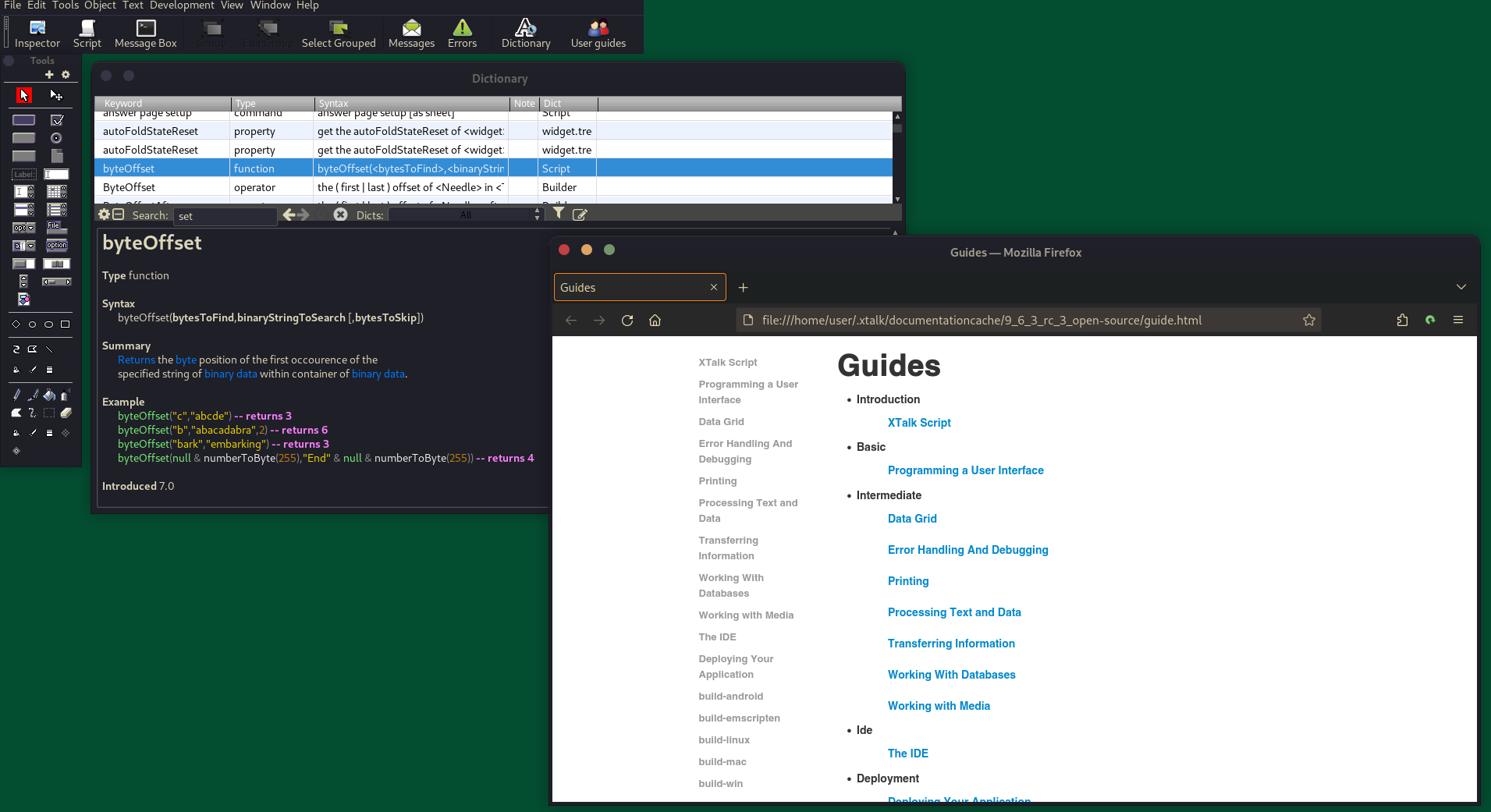Select the pencil paint tool
The height and width of the screenshot is (812, 1491).
[x=16, y=395]
